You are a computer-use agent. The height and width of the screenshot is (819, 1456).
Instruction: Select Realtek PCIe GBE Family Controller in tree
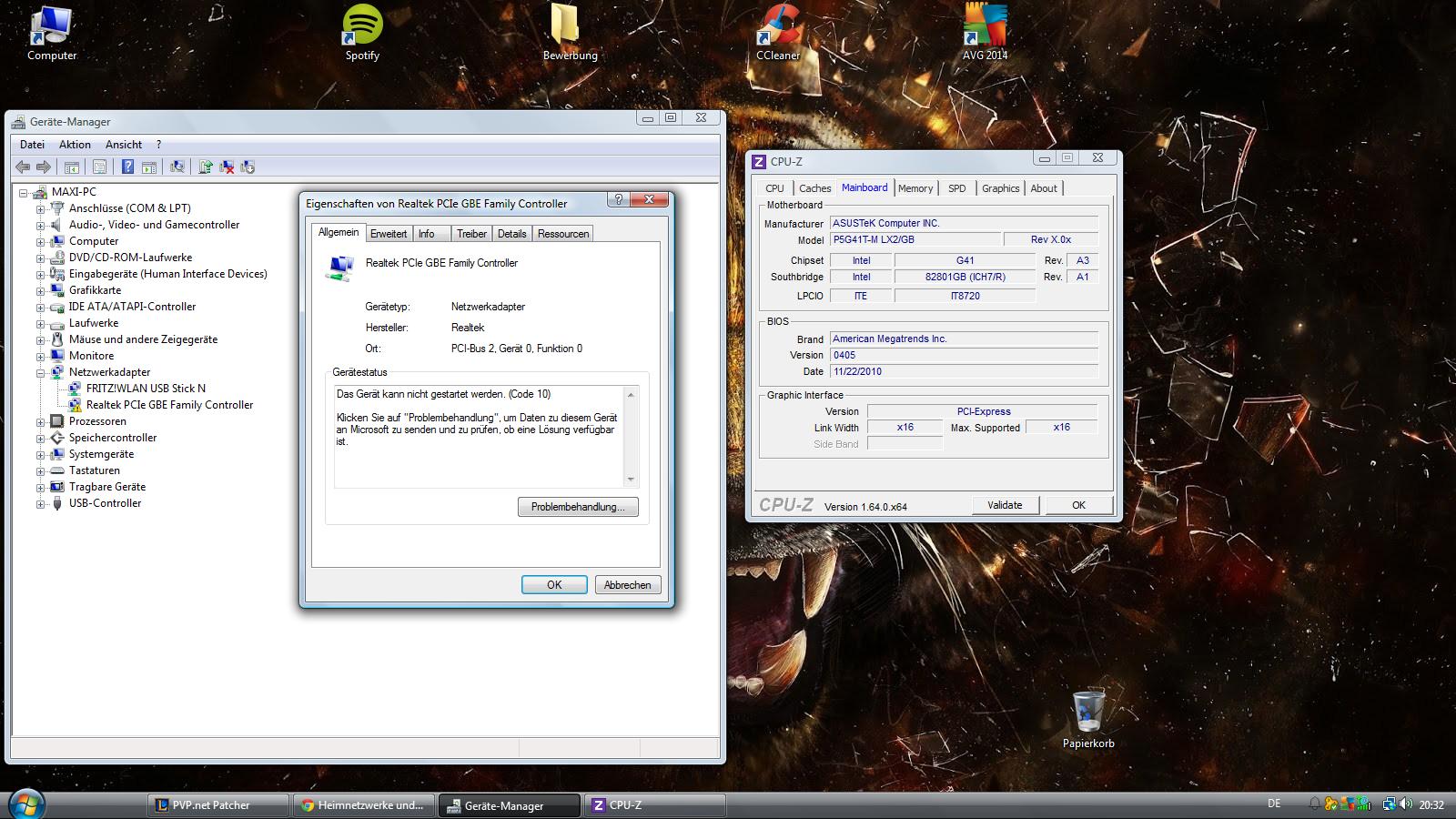(x=169, y=405)
